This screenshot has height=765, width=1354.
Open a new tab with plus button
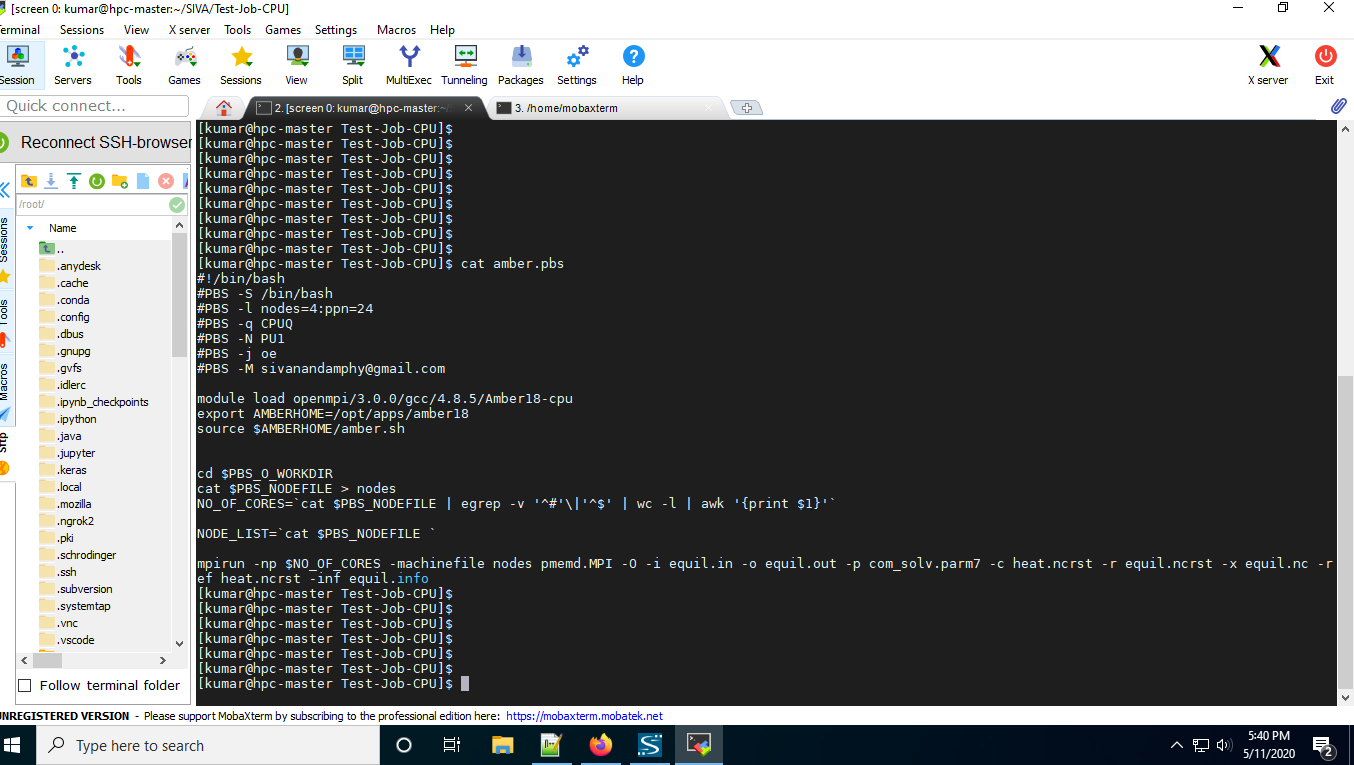click(746, 108)
